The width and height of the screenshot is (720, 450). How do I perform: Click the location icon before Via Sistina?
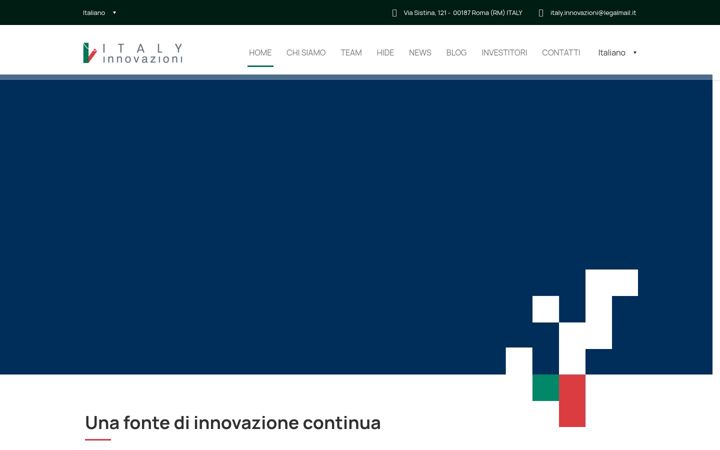394,13
